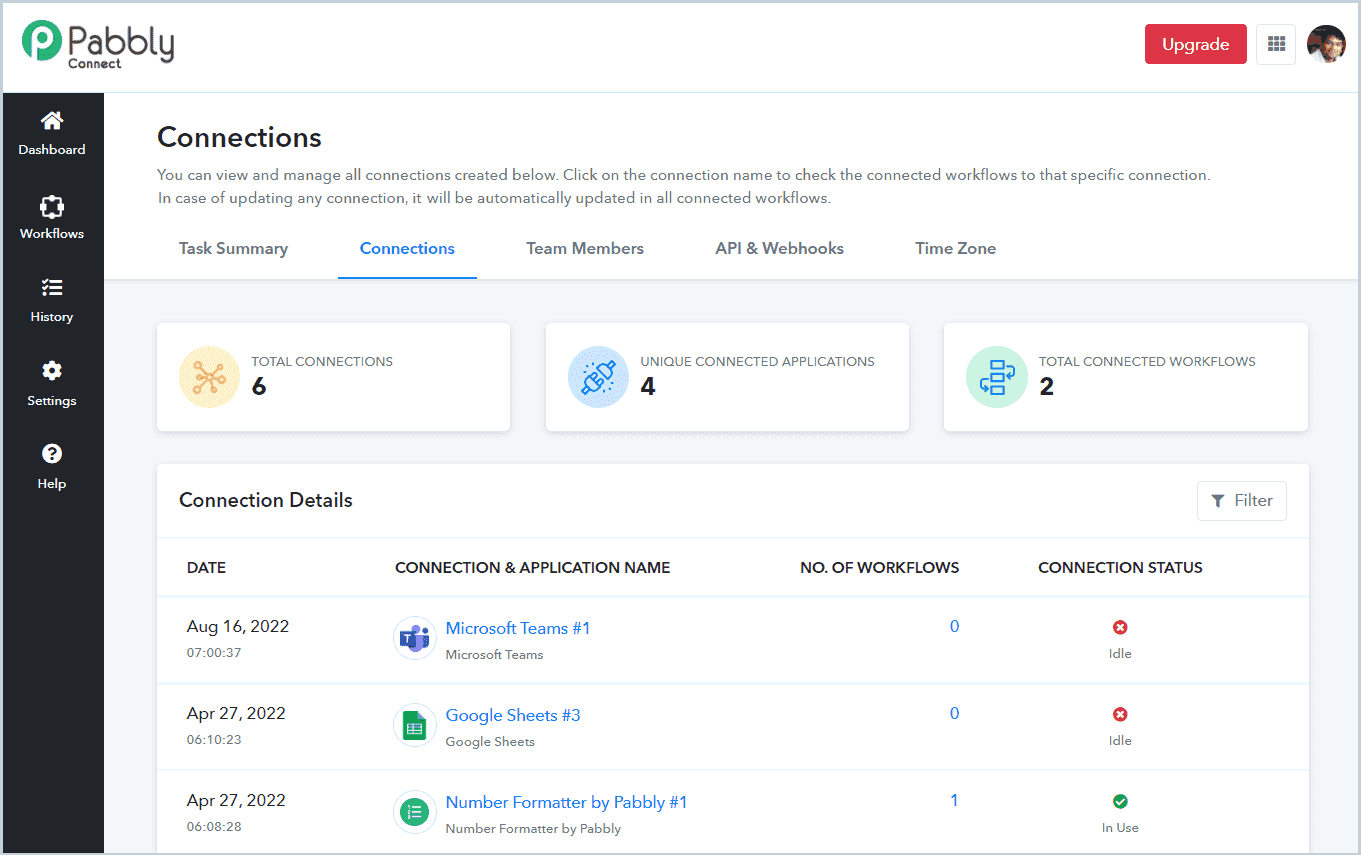
Task: Click the CONNECTION & APPLICATION NAME column header
Action: 532,568
